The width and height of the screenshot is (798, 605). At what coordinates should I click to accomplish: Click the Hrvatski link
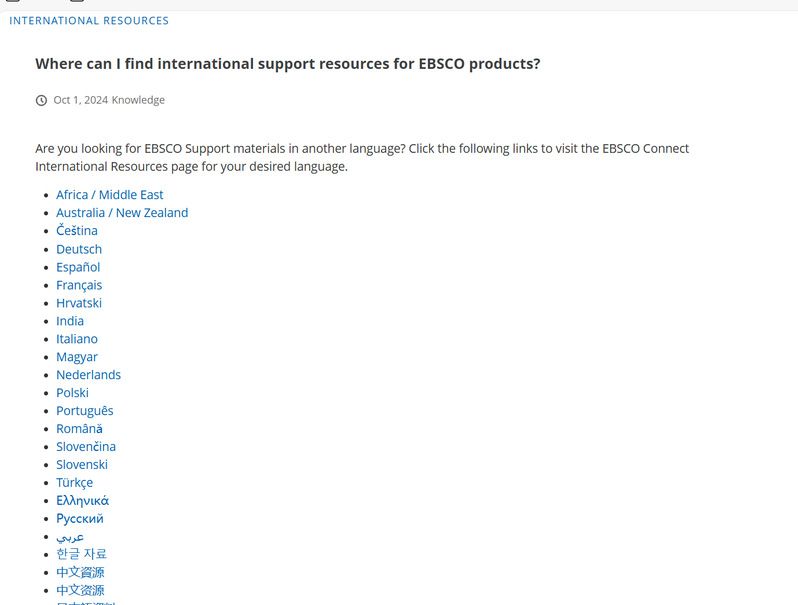click(x=79, y=303)
